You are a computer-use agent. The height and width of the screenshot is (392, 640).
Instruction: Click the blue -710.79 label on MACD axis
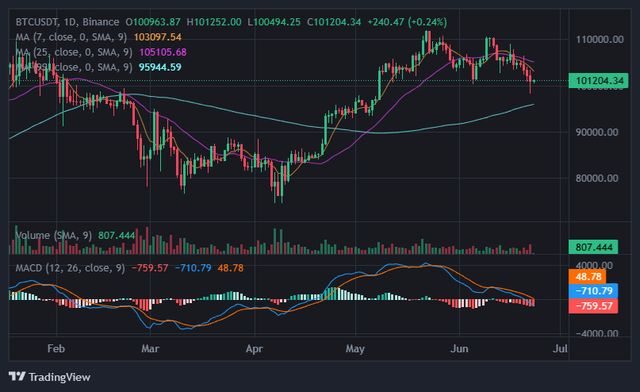593,291
